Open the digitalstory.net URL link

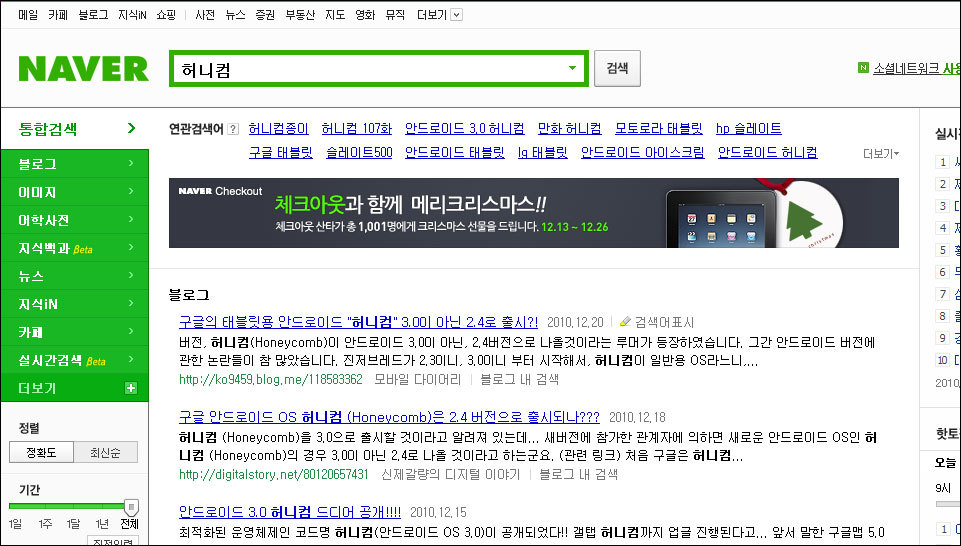(274, 474)
